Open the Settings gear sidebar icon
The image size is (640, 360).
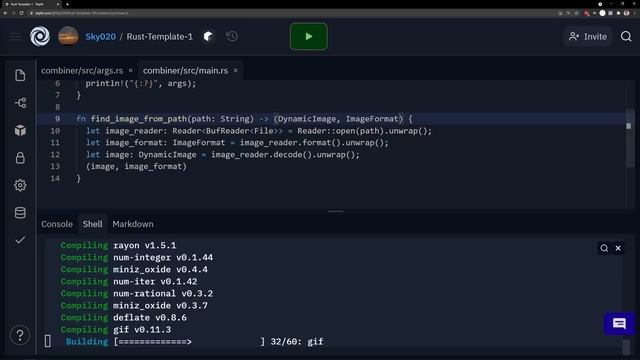[20, 185]
